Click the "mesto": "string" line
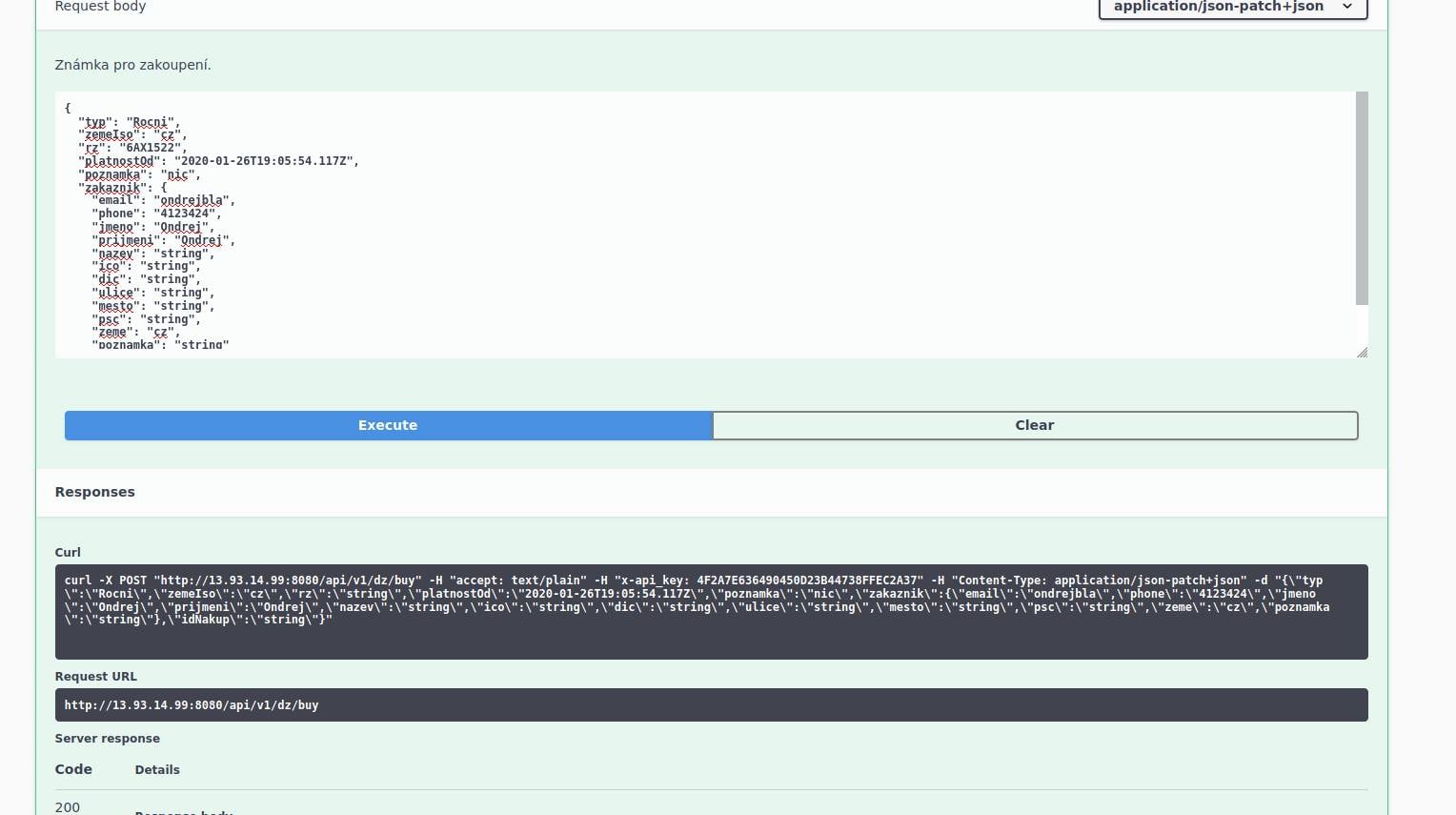This screenshot has width=1456, height=815. 153,306
